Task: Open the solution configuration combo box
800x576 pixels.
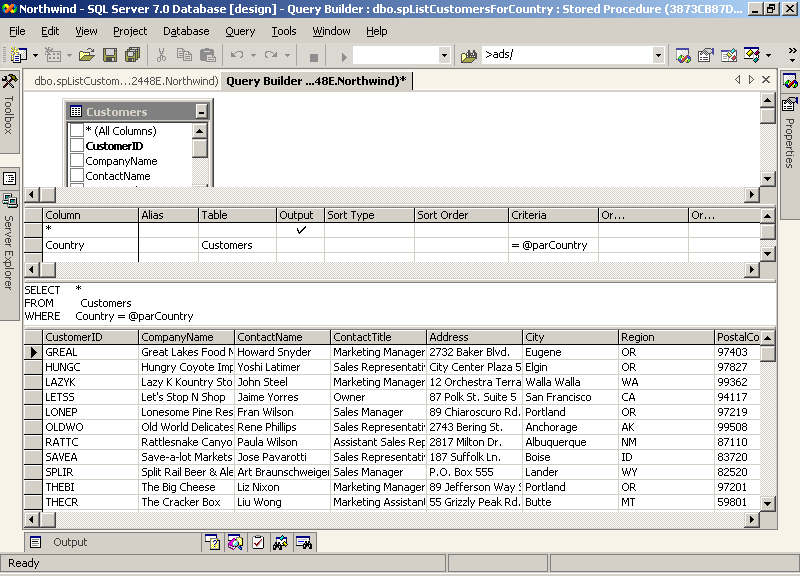Action: 402,55
